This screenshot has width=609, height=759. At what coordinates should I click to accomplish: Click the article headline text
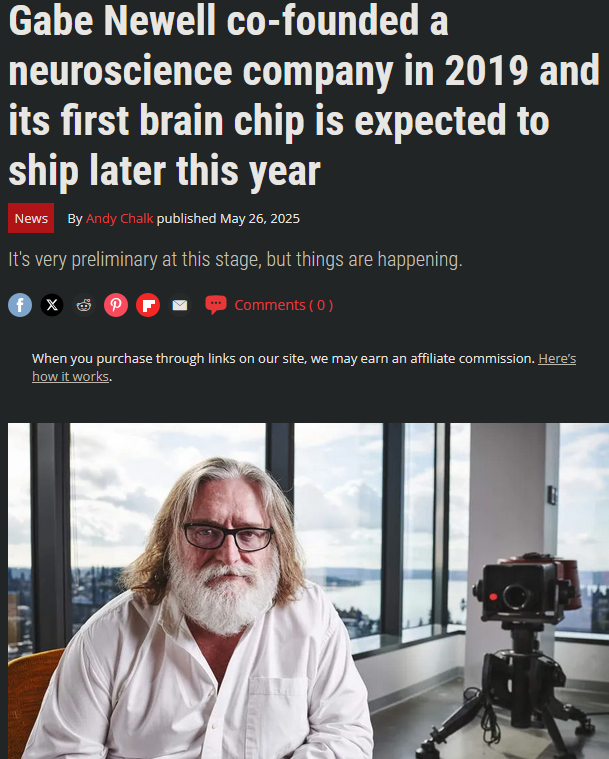coord(304,96)
